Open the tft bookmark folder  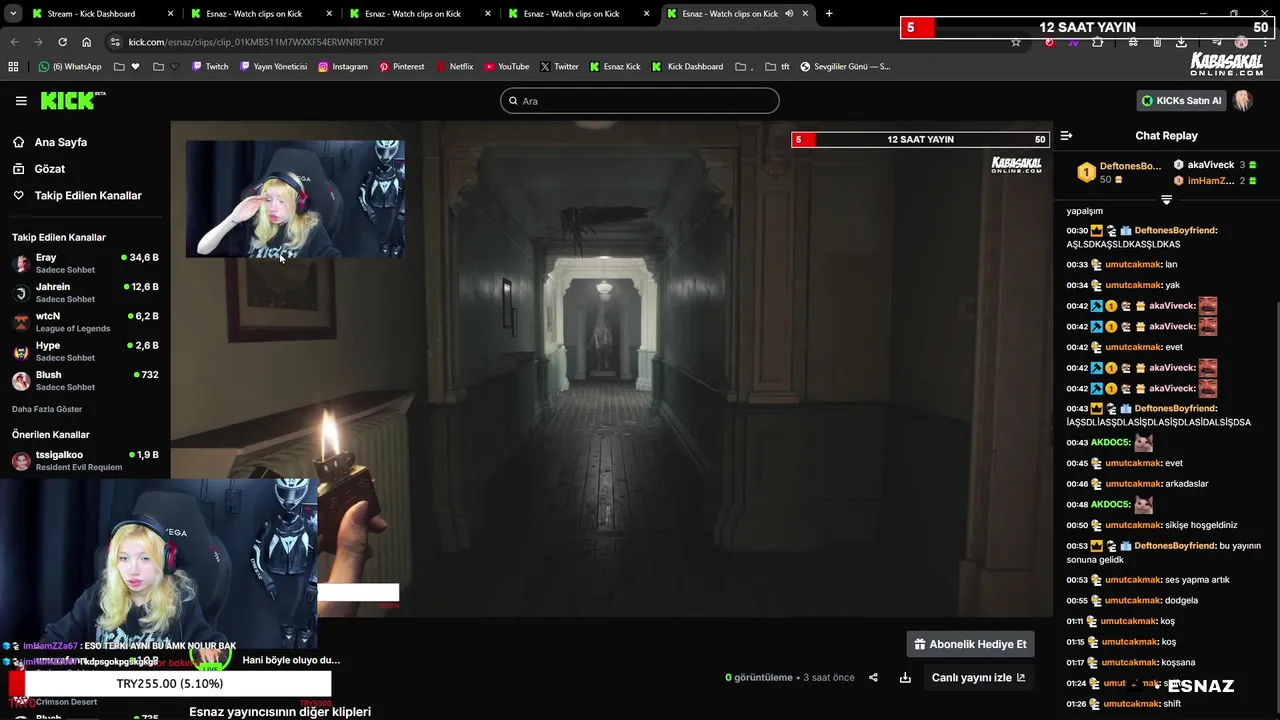(x=777, y=67)
